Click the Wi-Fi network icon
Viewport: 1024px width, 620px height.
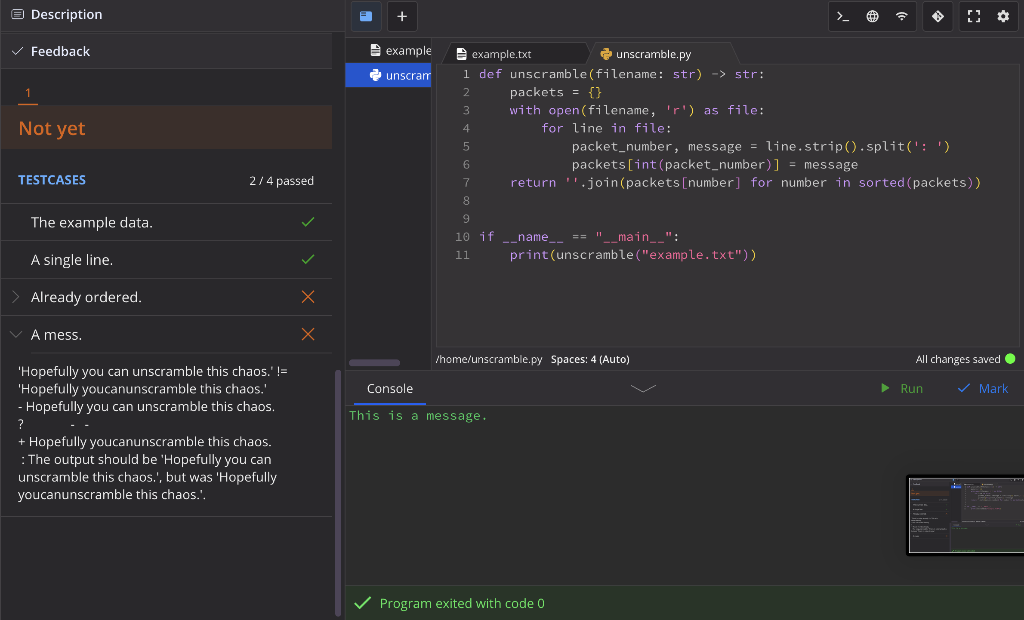[902, 16]
